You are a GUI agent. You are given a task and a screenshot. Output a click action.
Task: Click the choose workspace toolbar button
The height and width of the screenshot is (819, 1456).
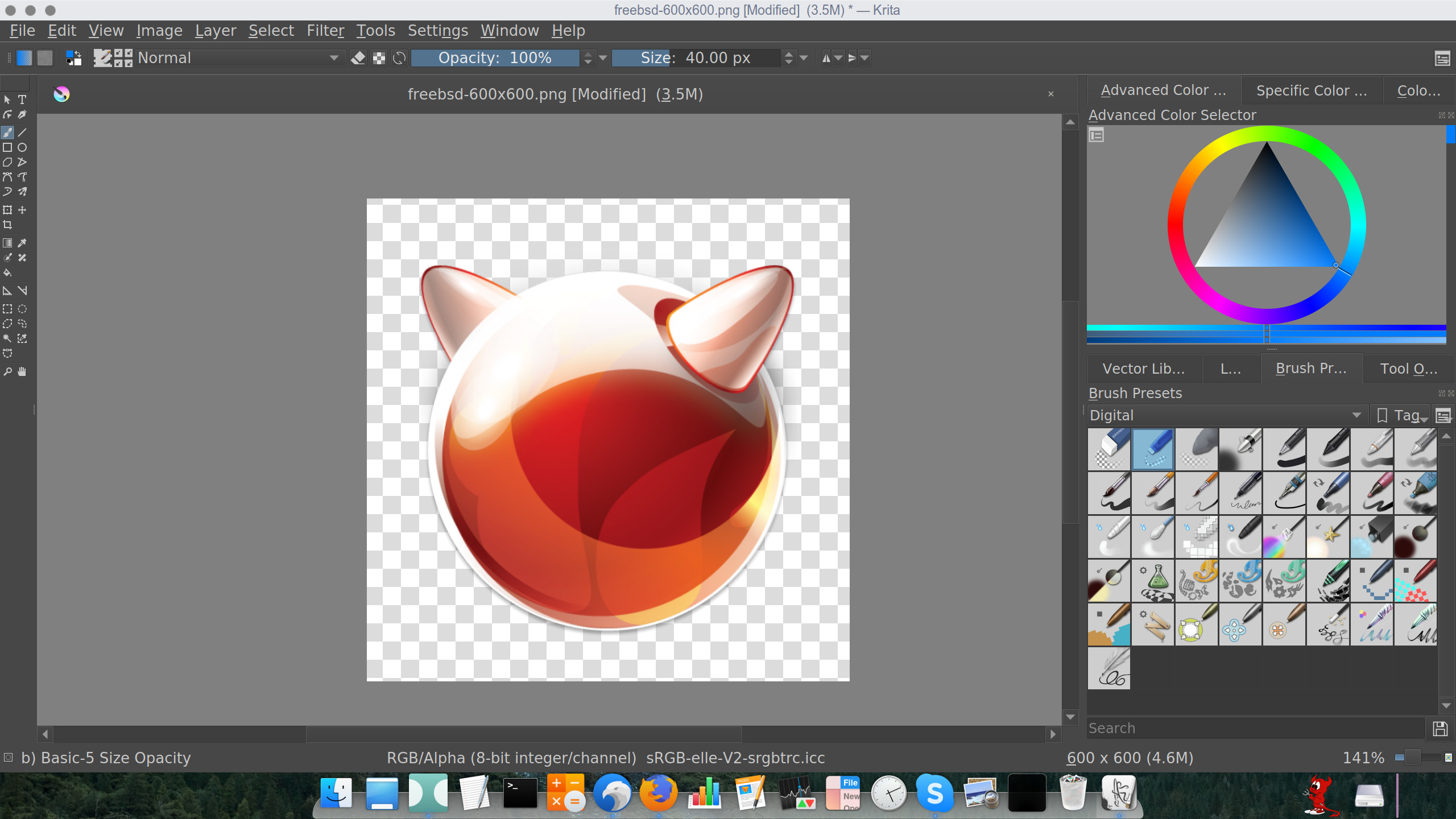1442,58
